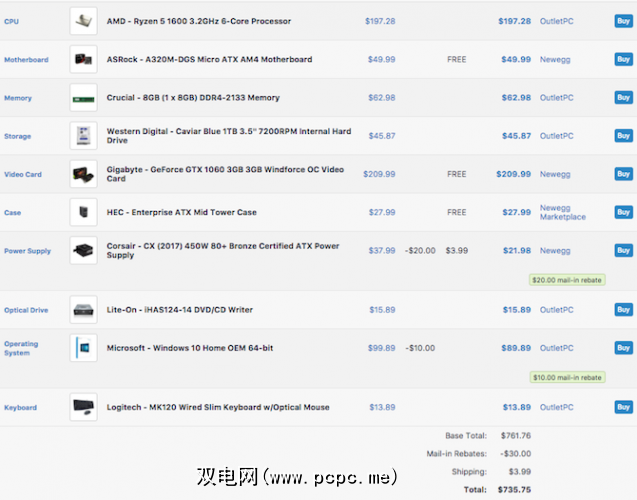Visit Newegg merchant for the video card
Screen dimensions: 637x500
point(555,174)
